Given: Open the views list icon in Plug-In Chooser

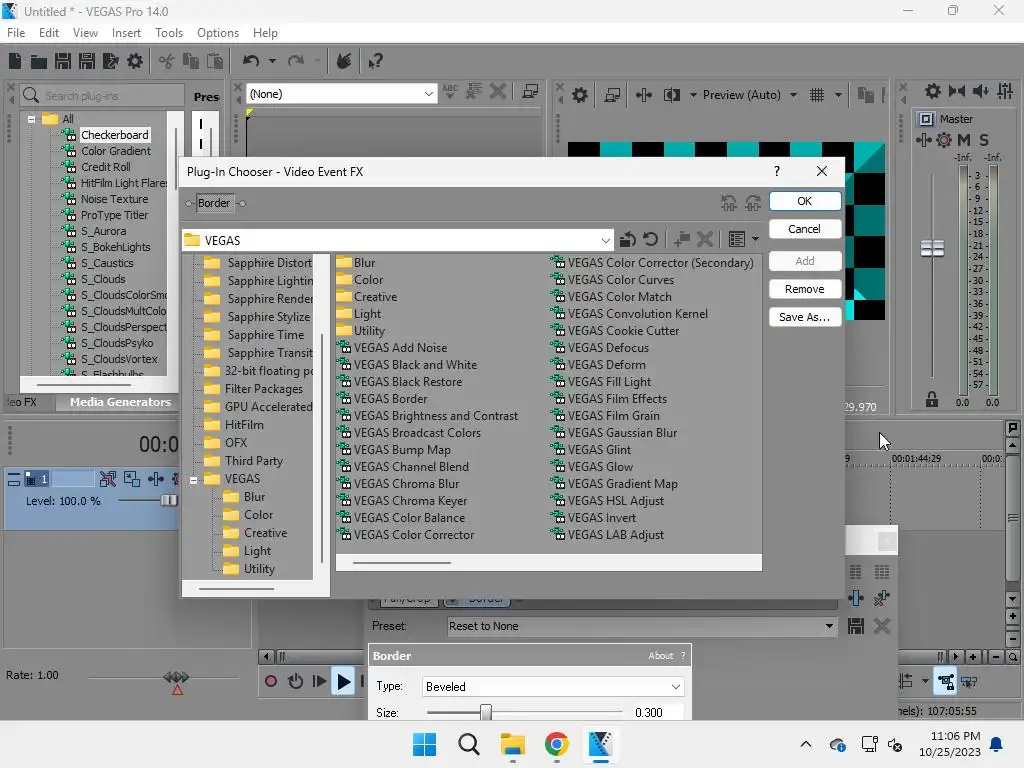Looking at the screenshot, I should [x=737, y=240].
